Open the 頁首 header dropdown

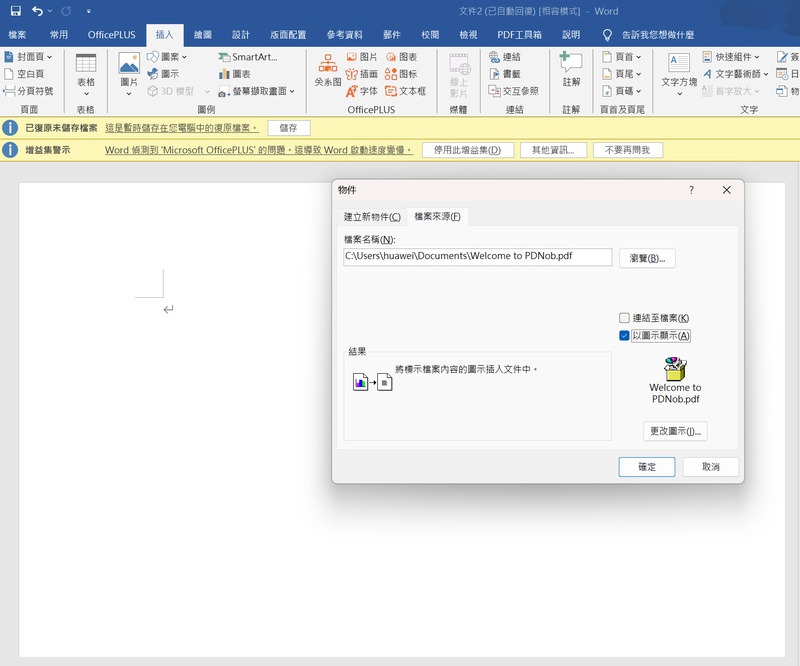pos(621,57)
